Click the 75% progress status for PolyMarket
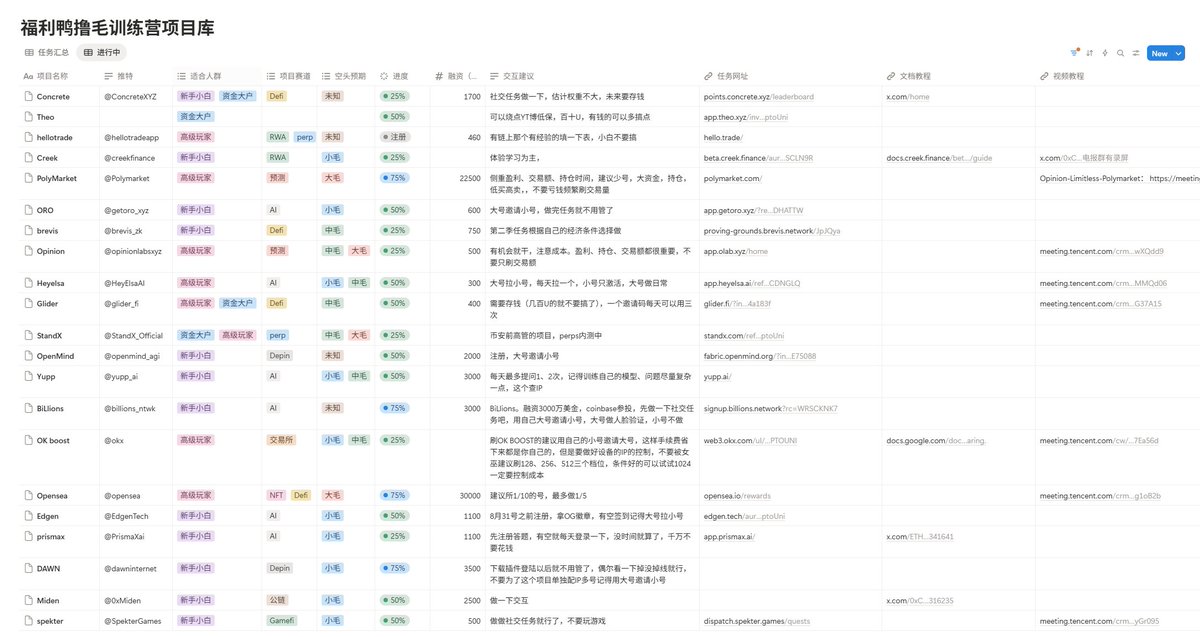 click(x=395, y=178)
